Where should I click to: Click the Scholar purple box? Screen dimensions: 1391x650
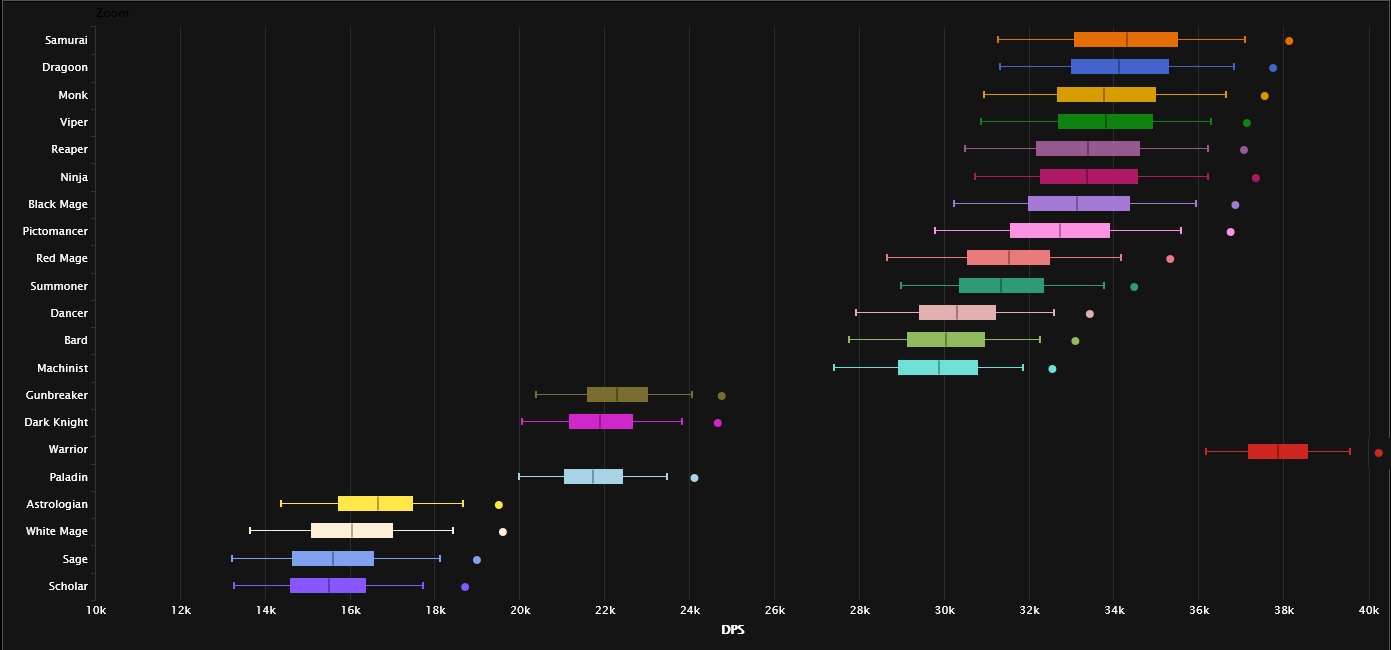point(328,586)
